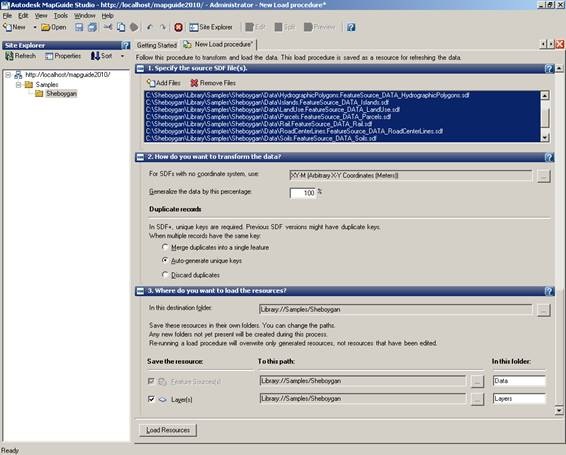Click the Save All icon in the toolbar
The image size is (566, 455).
click(92, 27)
